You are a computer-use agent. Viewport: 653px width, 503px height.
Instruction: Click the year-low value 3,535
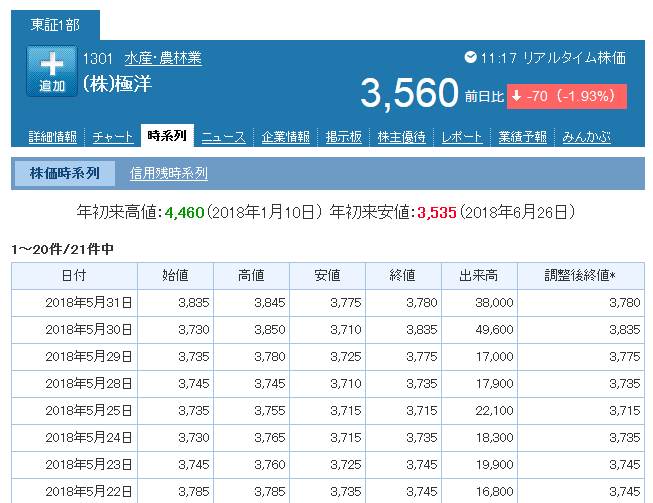click(437, 213)
